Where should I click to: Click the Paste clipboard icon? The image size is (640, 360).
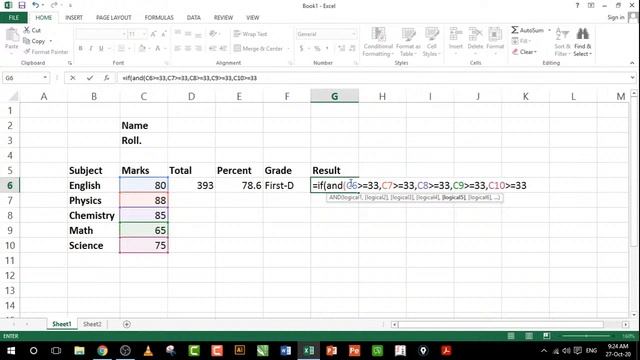[x=12, y=36]
